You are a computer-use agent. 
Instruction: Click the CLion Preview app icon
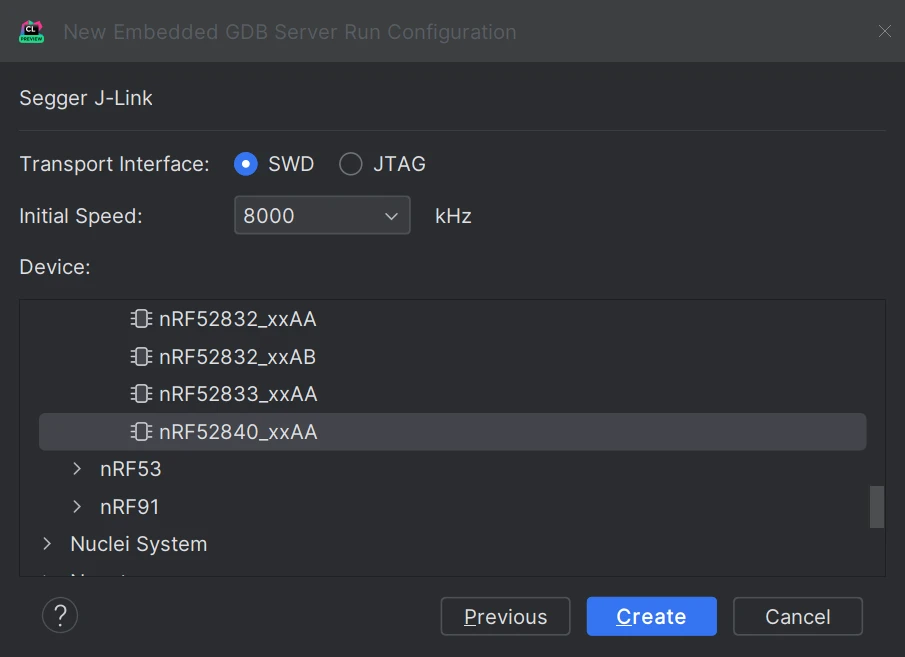click(31, 31)
